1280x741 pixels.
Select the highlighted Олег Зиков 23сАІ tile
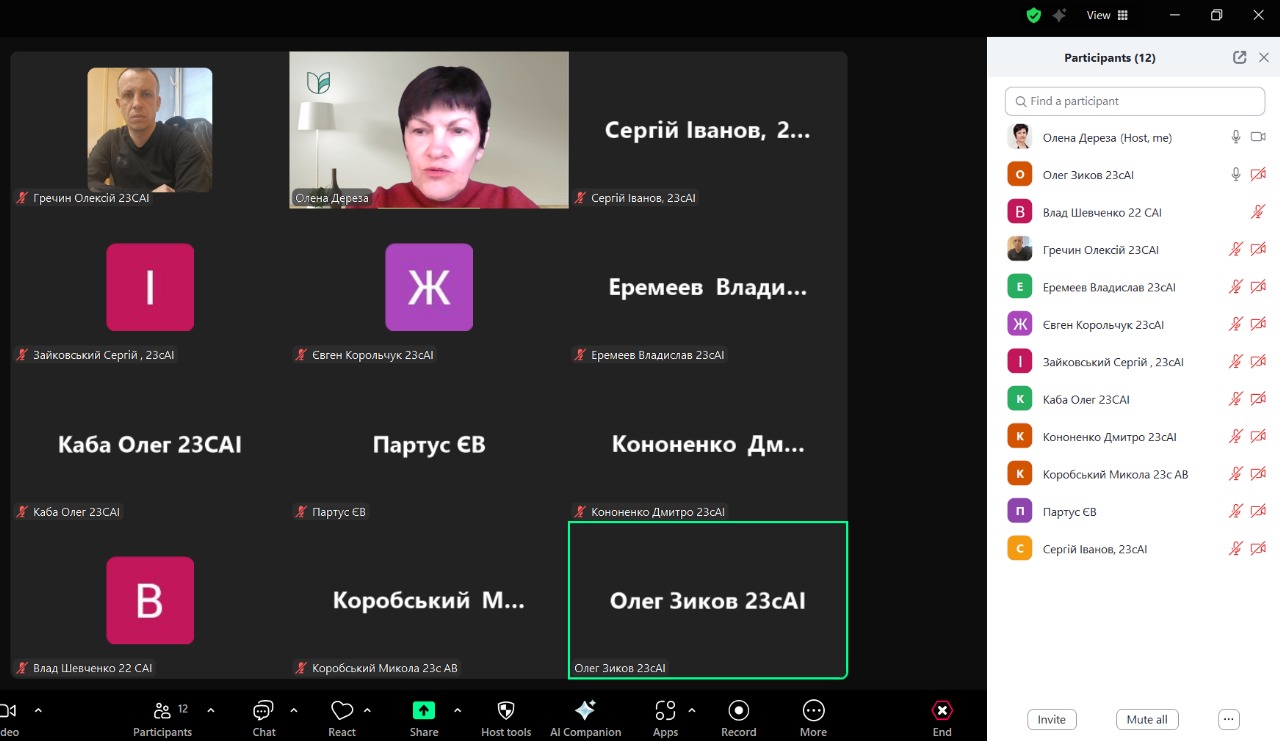(708, 600)
